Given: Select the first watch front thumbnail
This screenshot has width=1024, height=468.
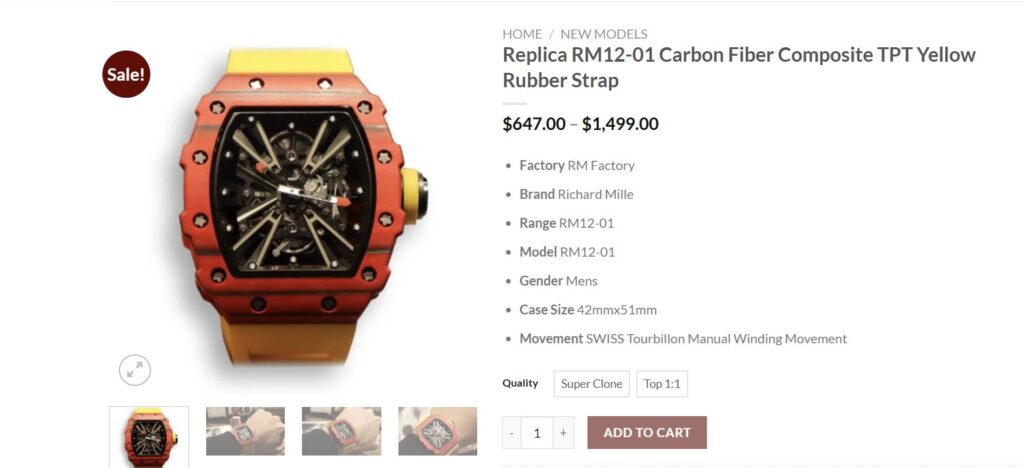Looking at the screenshot, I should (x=149, y=437).
